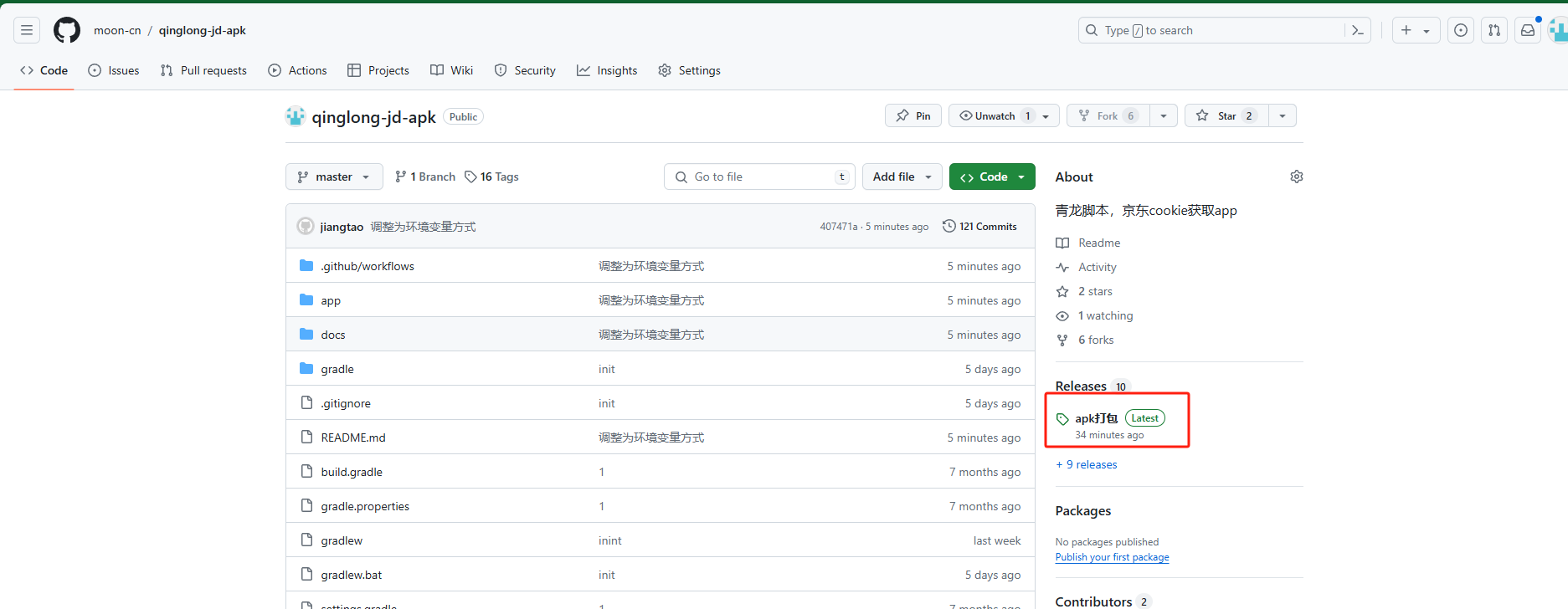
Task: Click the repository avatar next to qinglong-jd-apk
Action: [x=296, y=116]
